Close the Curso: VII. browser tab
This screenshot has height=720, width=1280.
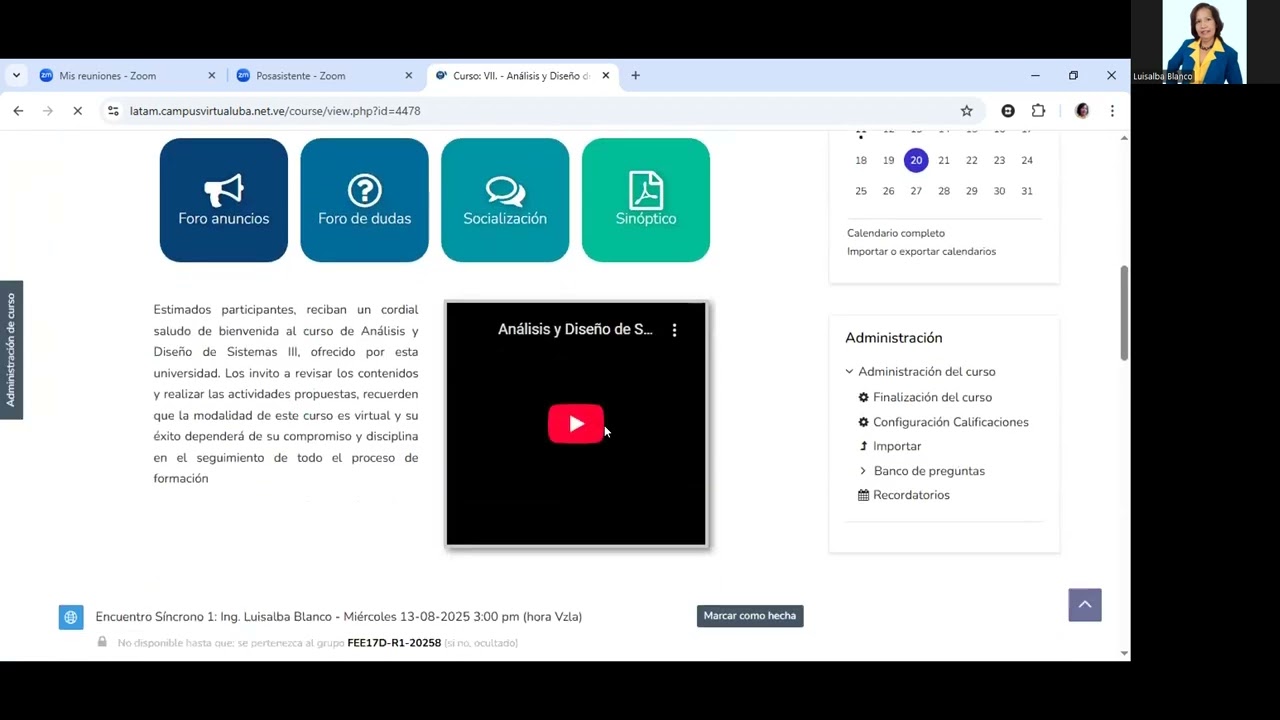pyautogui.click(x=605, y=76)
